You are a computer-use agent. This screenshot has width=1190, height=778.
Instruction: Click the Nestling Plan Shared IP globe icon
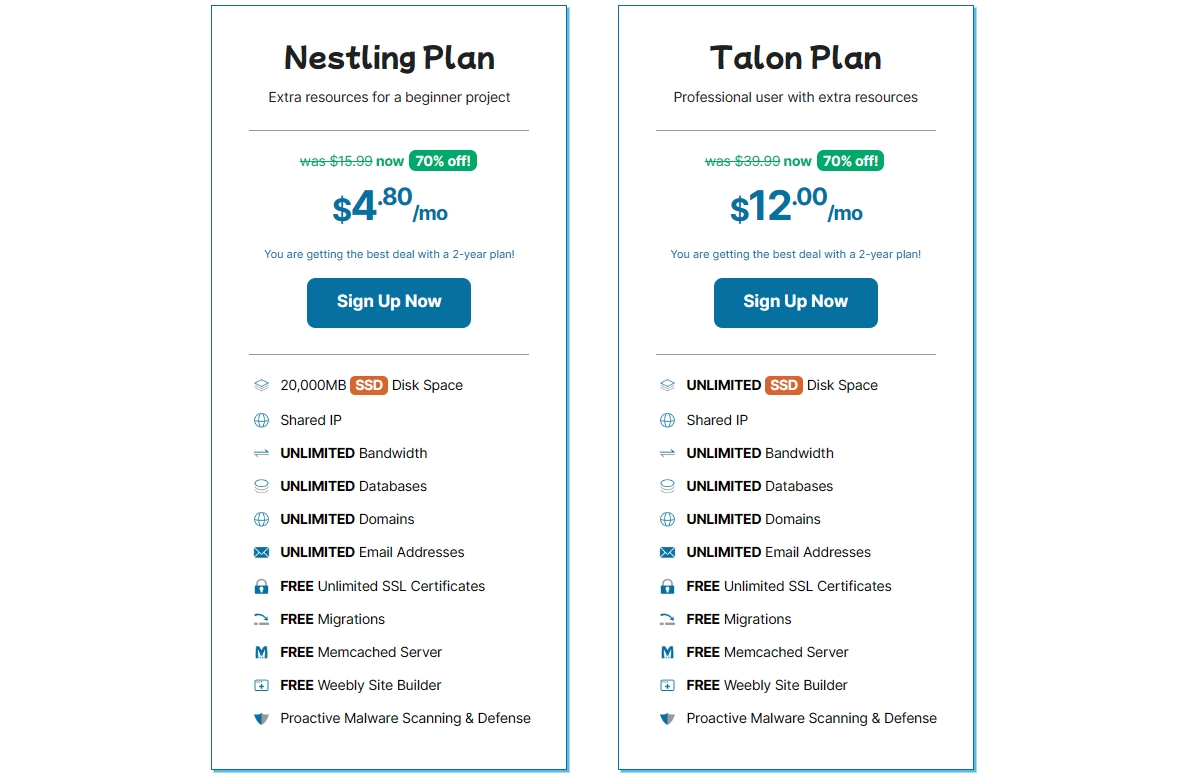(261, 420)
